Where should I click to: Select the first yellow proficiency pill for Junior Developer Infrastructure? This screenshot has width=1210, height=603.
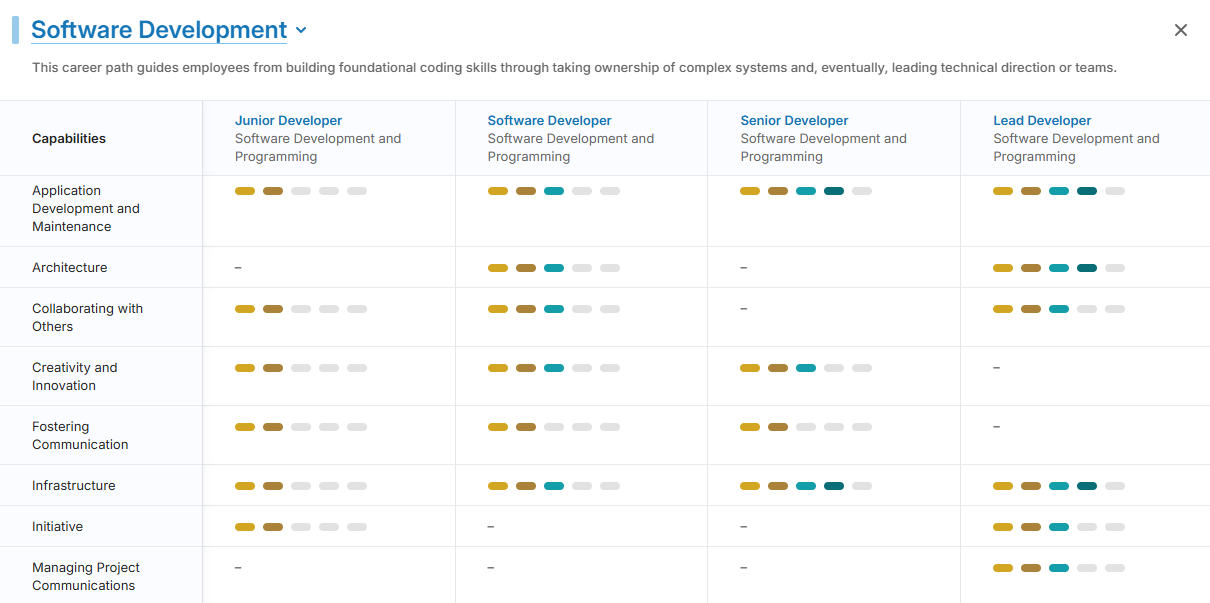pyautogui.click(x=245, y=485)
